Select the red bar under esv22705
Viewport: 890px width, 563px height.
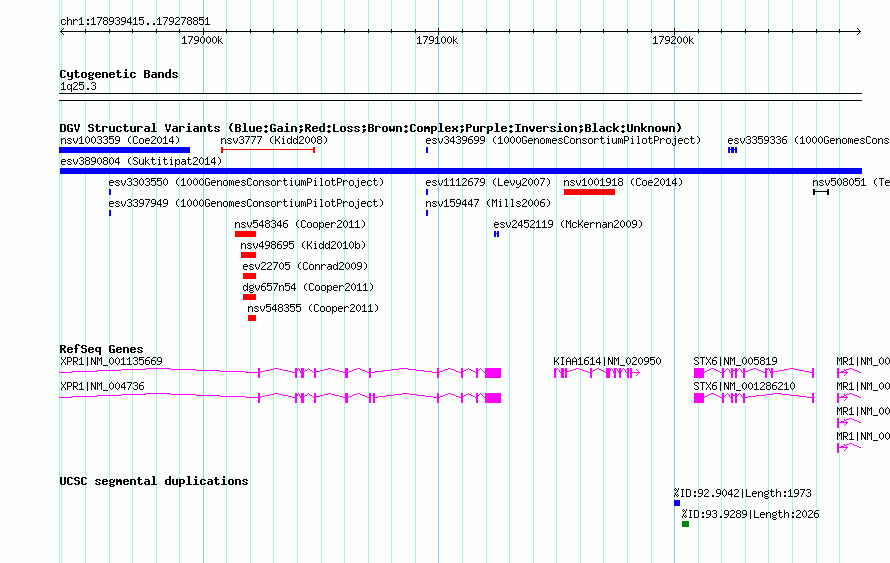point(249,276)
